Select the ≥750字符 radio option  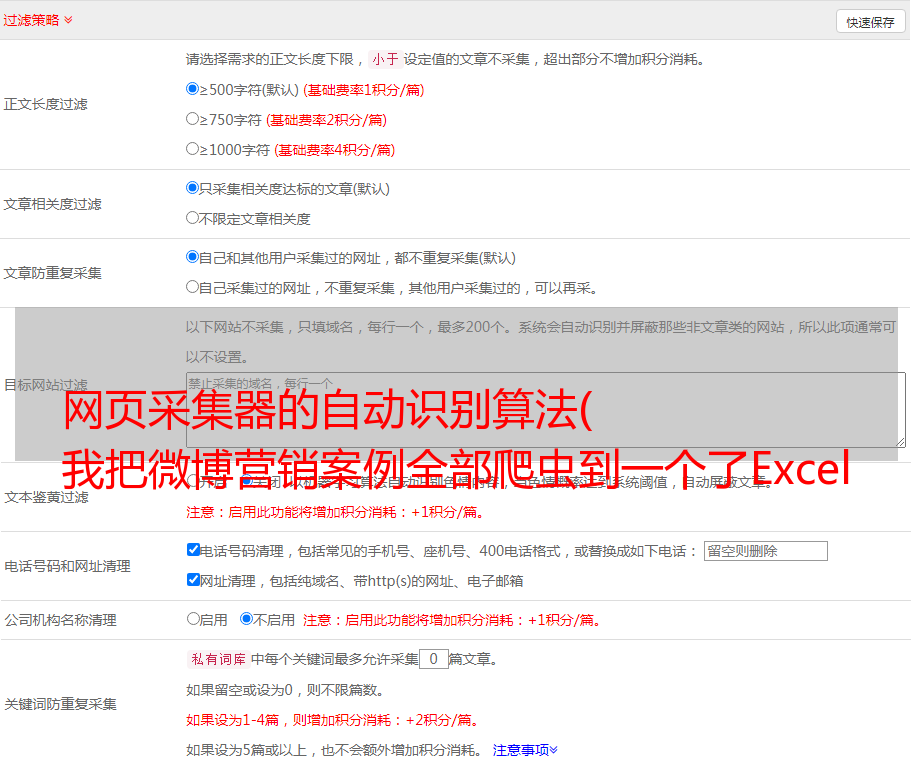coord(192,119)
